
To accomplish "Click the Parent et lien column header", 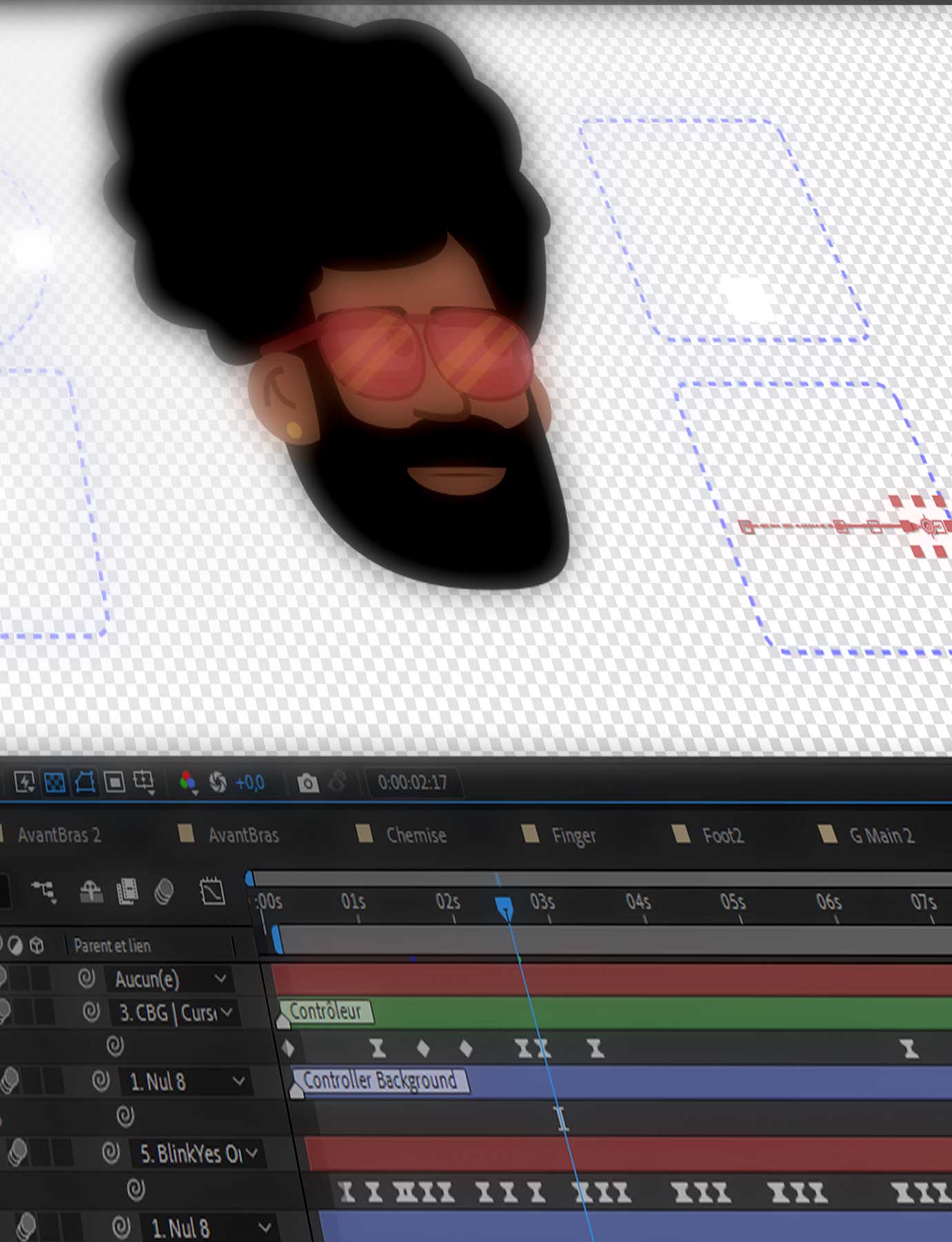I will pyautogui.click(x=112, y=945).
